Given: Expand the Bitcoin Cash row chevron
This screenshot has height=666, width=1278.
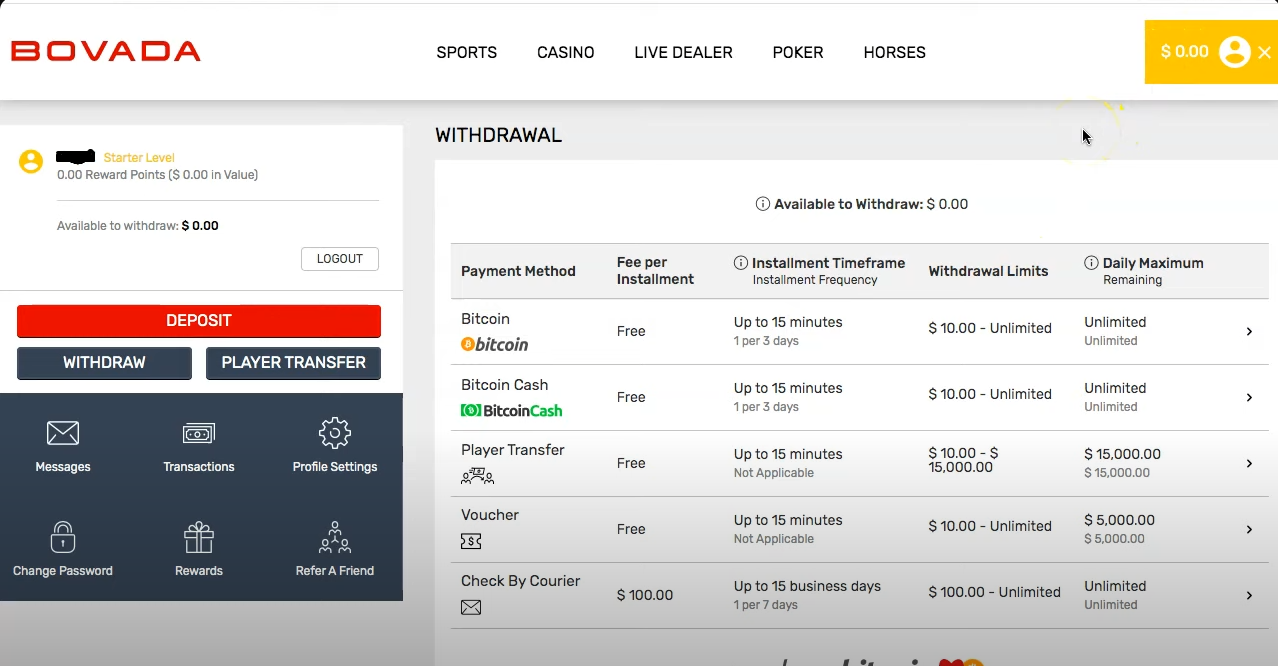Looking at the screenshot, I should click(x=1249, y=397).
